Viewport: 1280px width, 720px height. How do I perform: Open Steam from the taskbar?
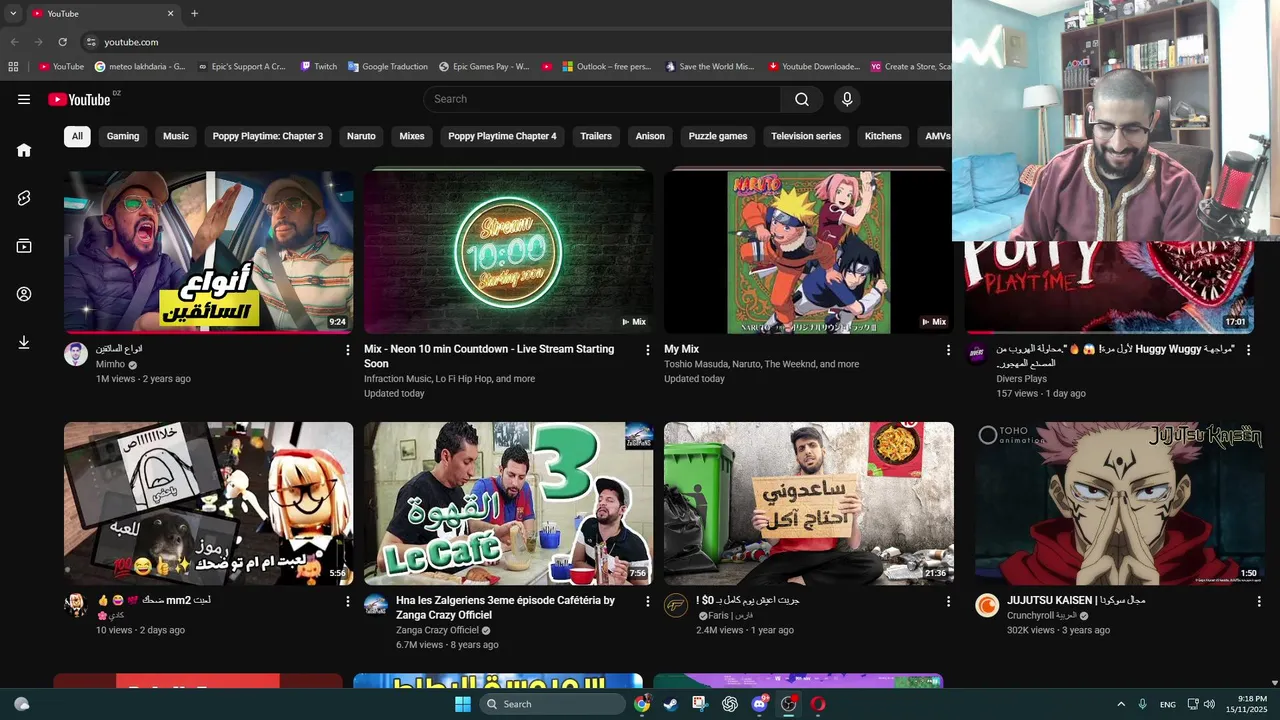pyautogui.click(x=671, y=704)
